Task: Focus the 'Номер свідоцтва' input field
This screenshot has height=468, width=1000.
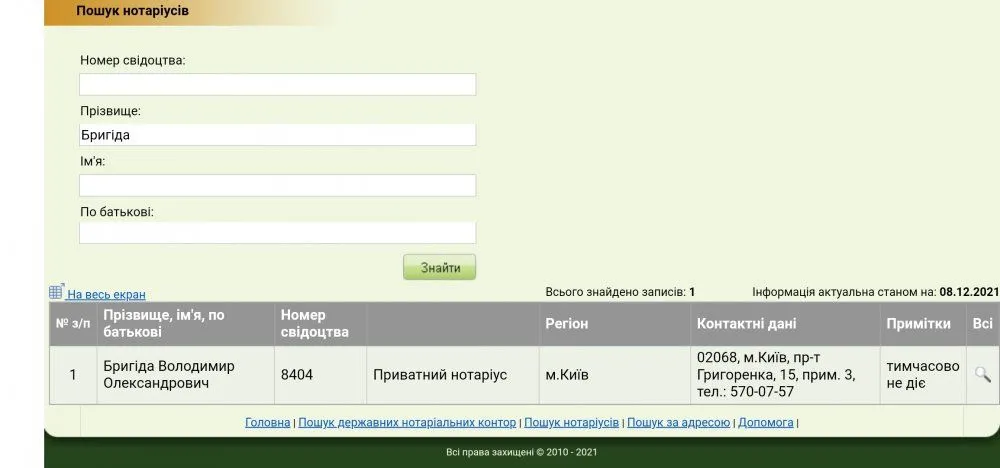Action: (277, 85)
